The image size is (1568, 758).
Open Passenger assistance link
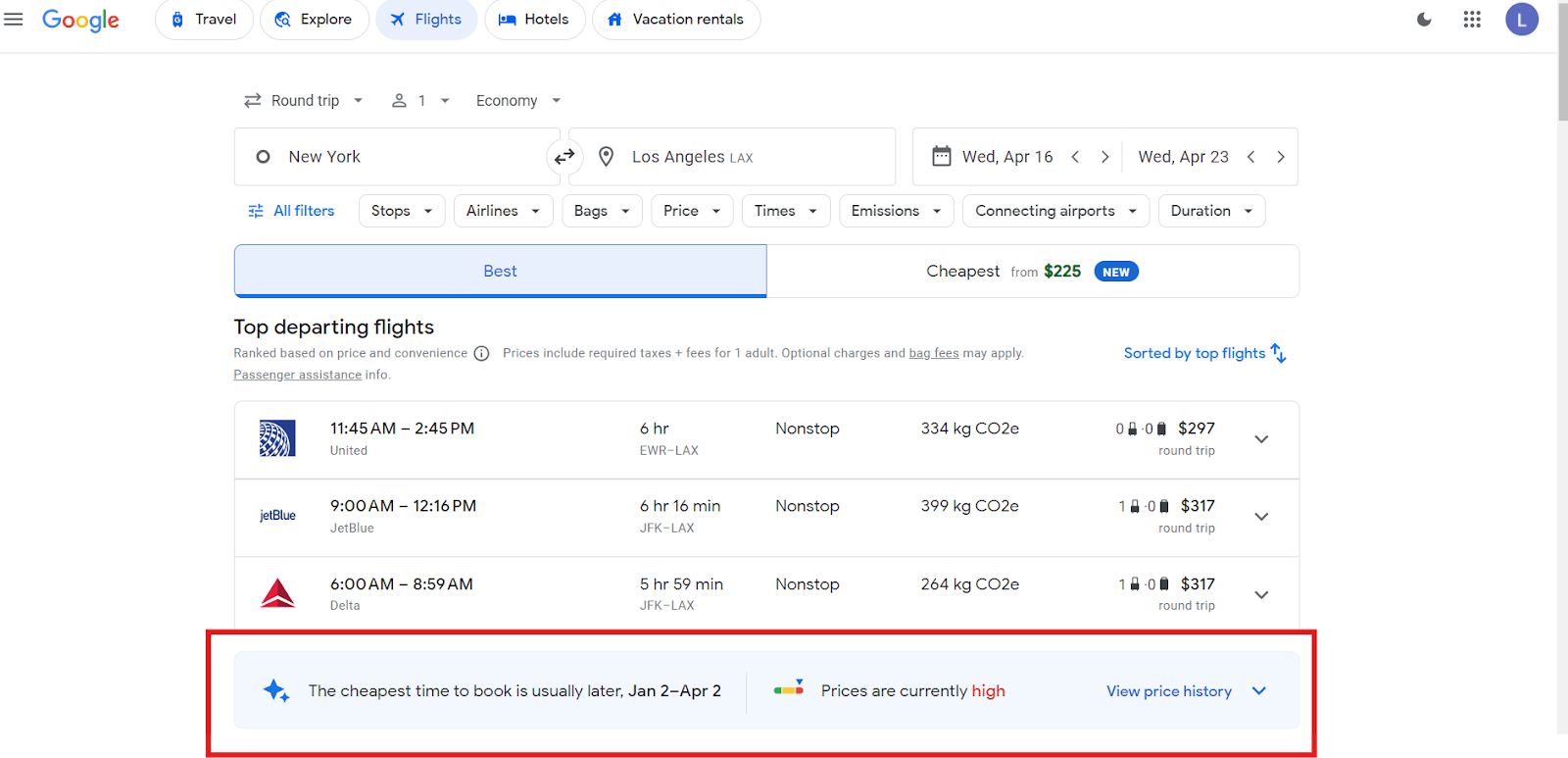tap(297, 375)
